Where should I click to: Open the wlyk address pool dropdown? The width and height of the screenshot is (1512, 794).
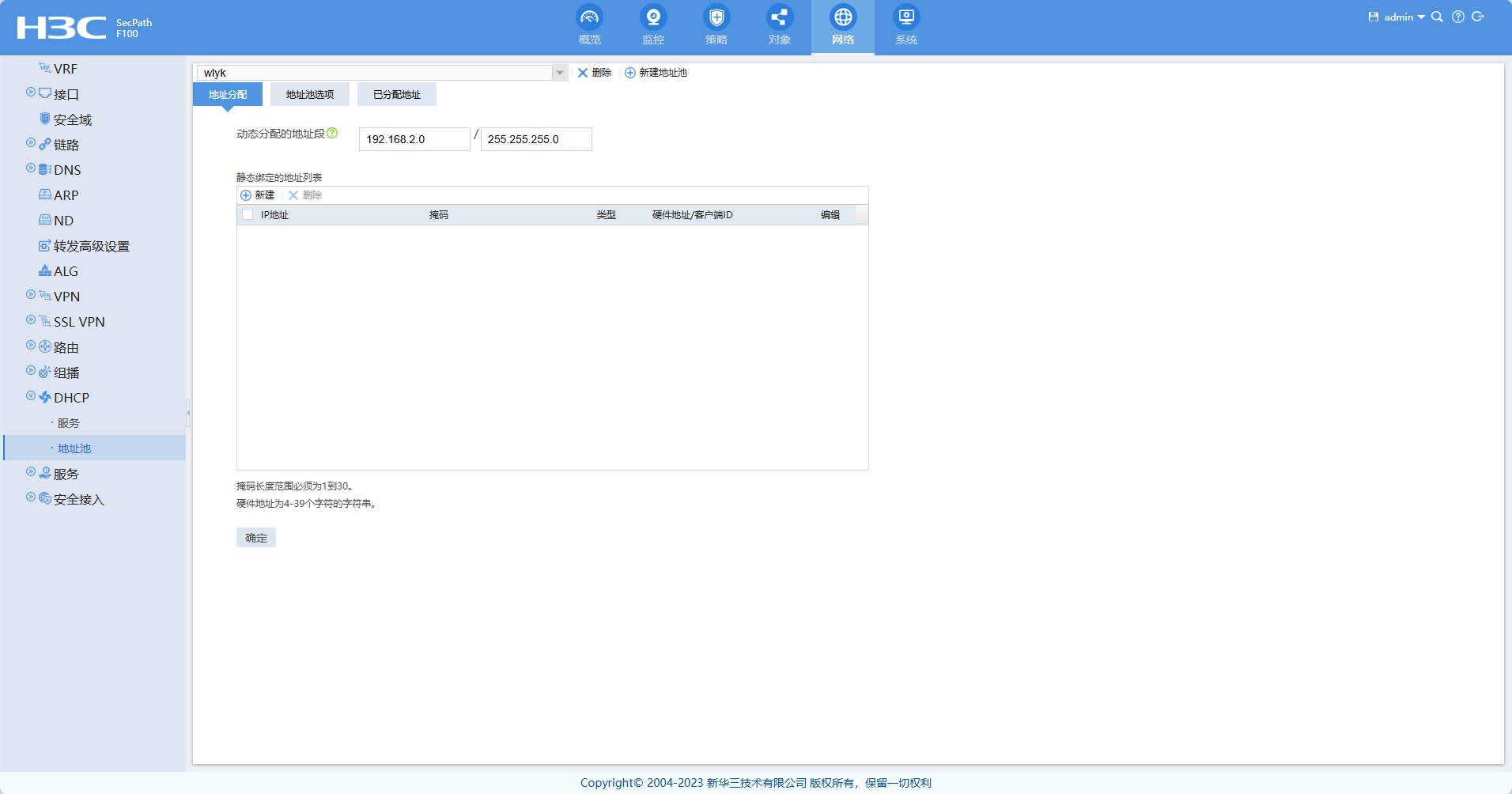[560, 73]
